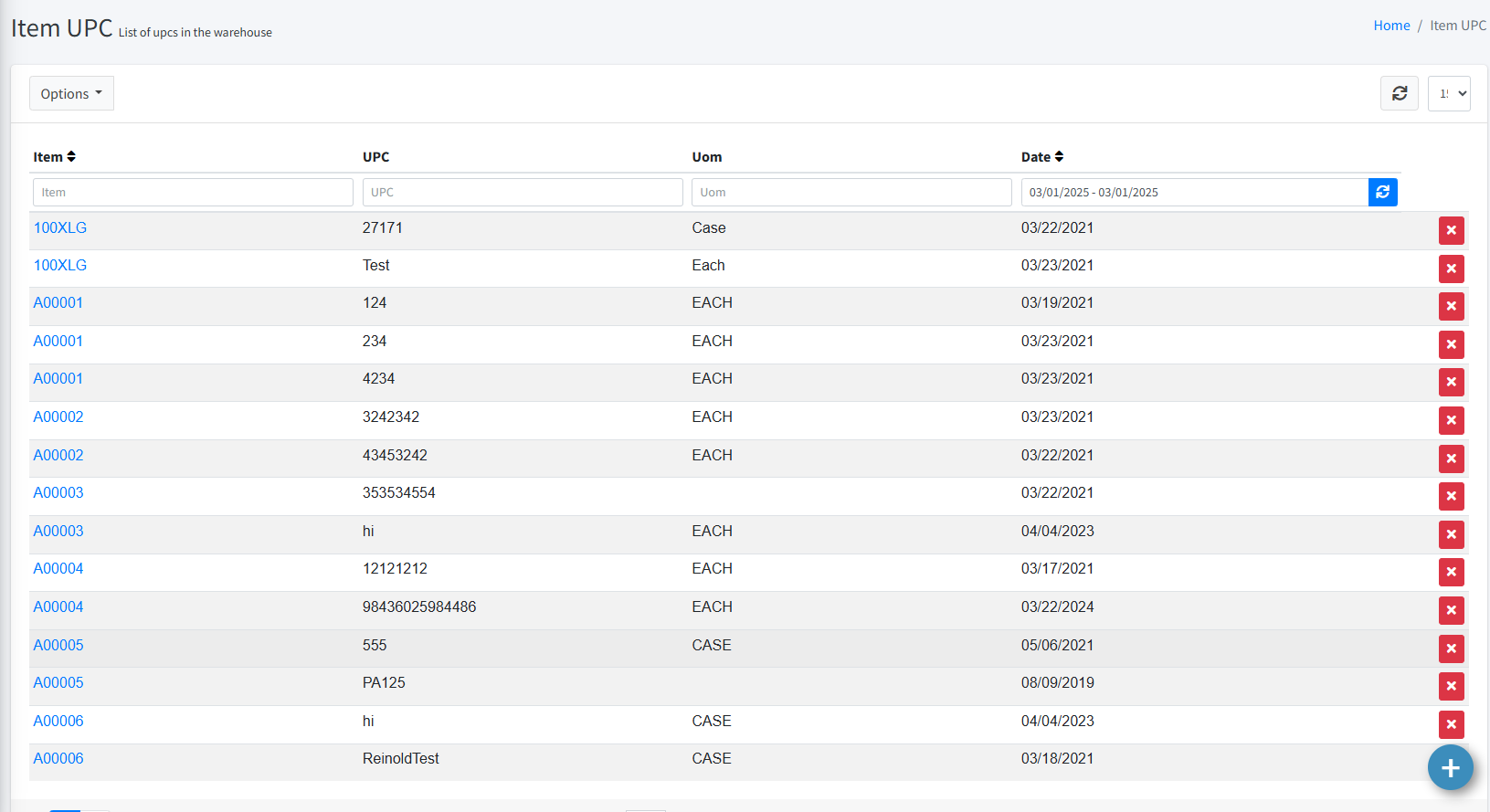
Task: Focus the UPC filter text box
Action: (x=523, y=192)
